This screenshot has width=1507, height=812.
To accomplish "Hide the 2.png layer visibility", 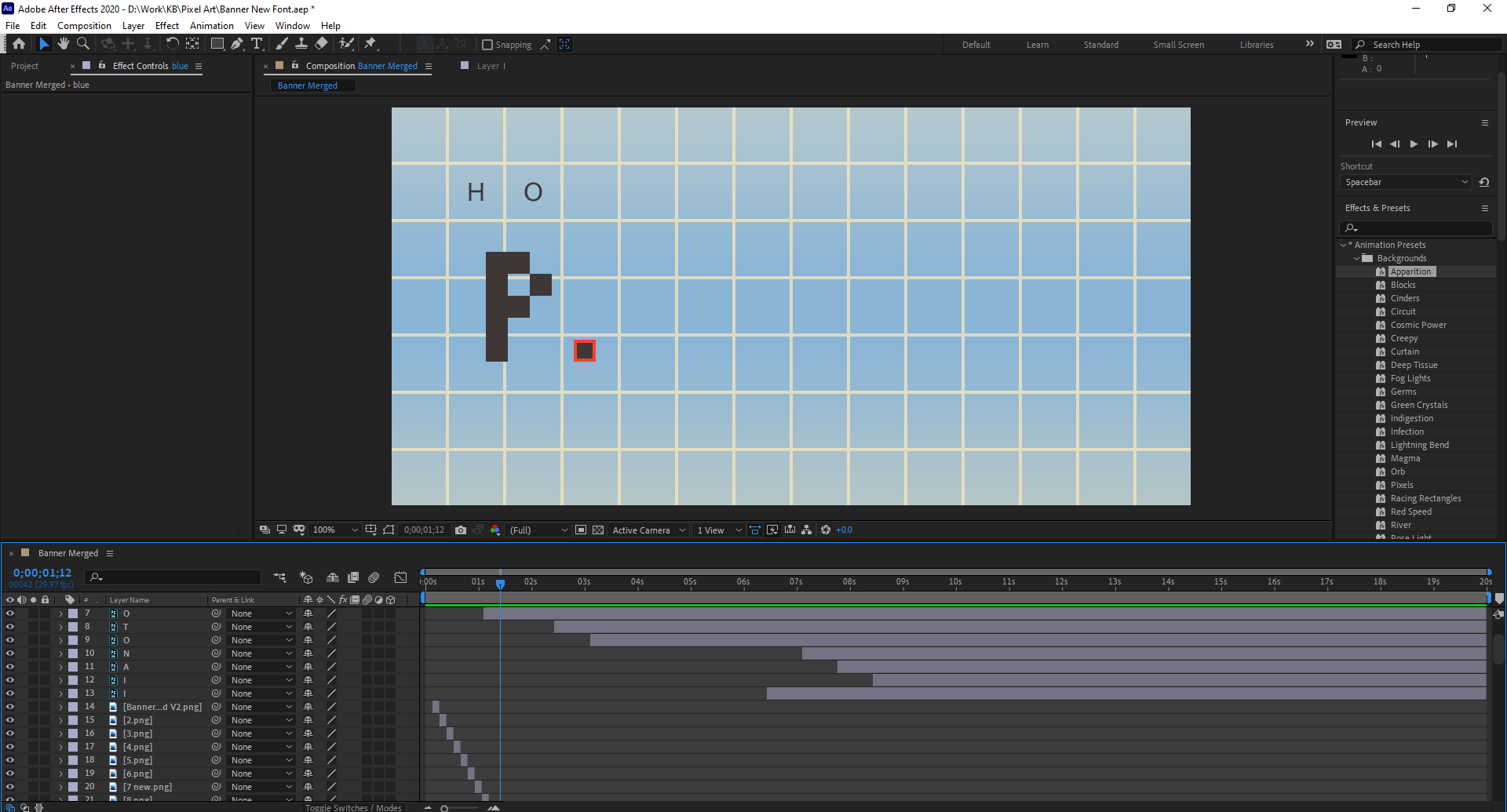I will point(9,720).
